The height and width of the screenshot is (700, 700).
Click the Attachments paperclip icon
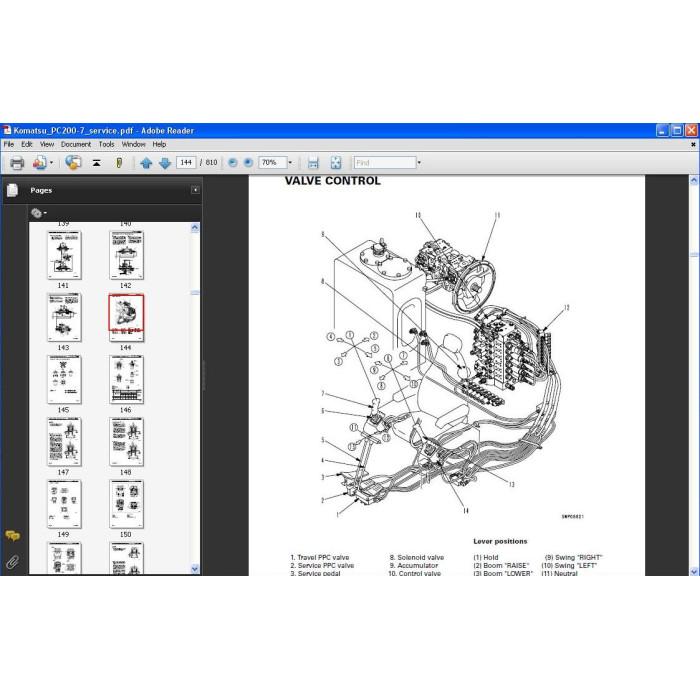(12, 562)
